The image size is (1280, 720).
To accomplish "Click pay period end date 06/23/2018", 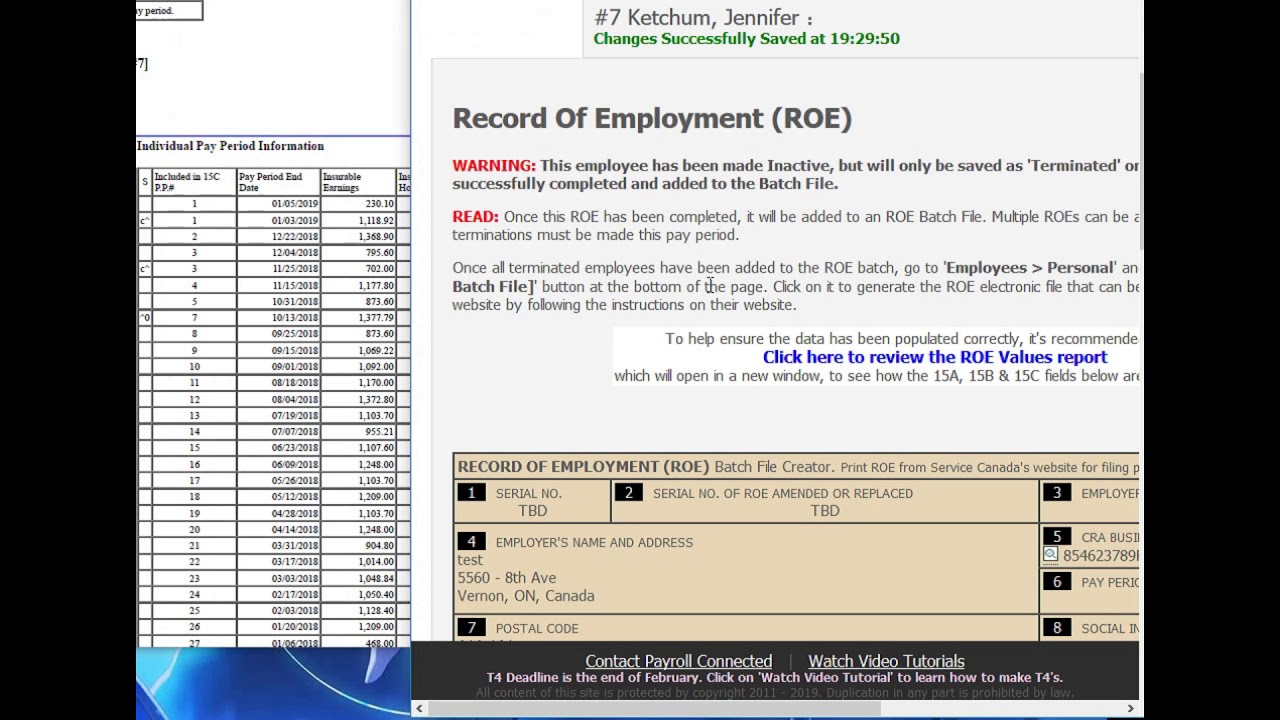I will pos(294,448).
